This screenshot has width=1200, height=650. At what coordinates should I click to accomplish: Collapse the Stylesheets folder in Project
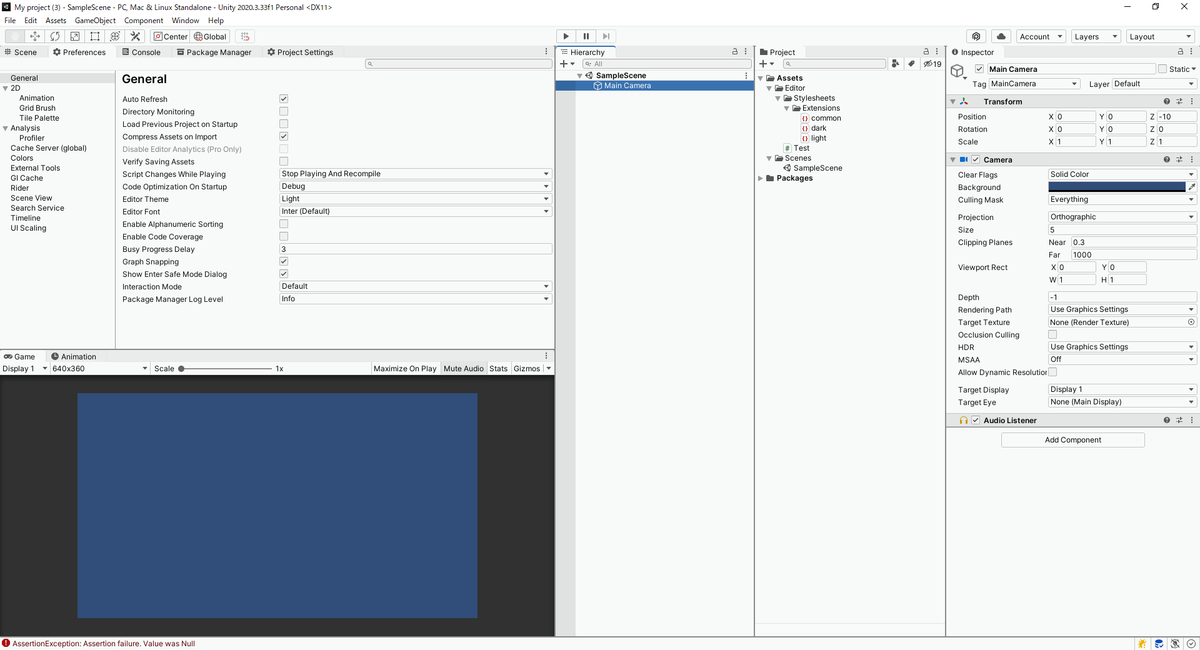(x=777, y=98)
